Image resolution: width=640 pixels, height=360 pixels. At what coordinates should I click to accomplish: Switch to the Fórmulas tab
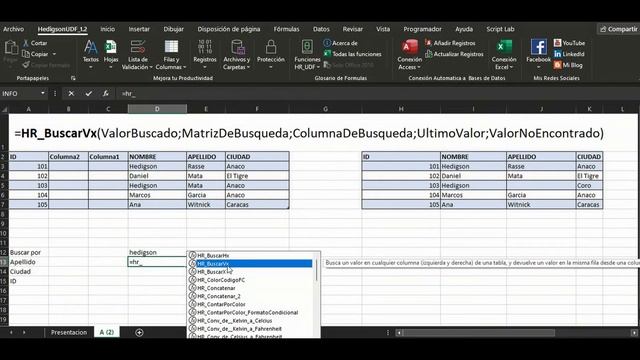point(286,29)
